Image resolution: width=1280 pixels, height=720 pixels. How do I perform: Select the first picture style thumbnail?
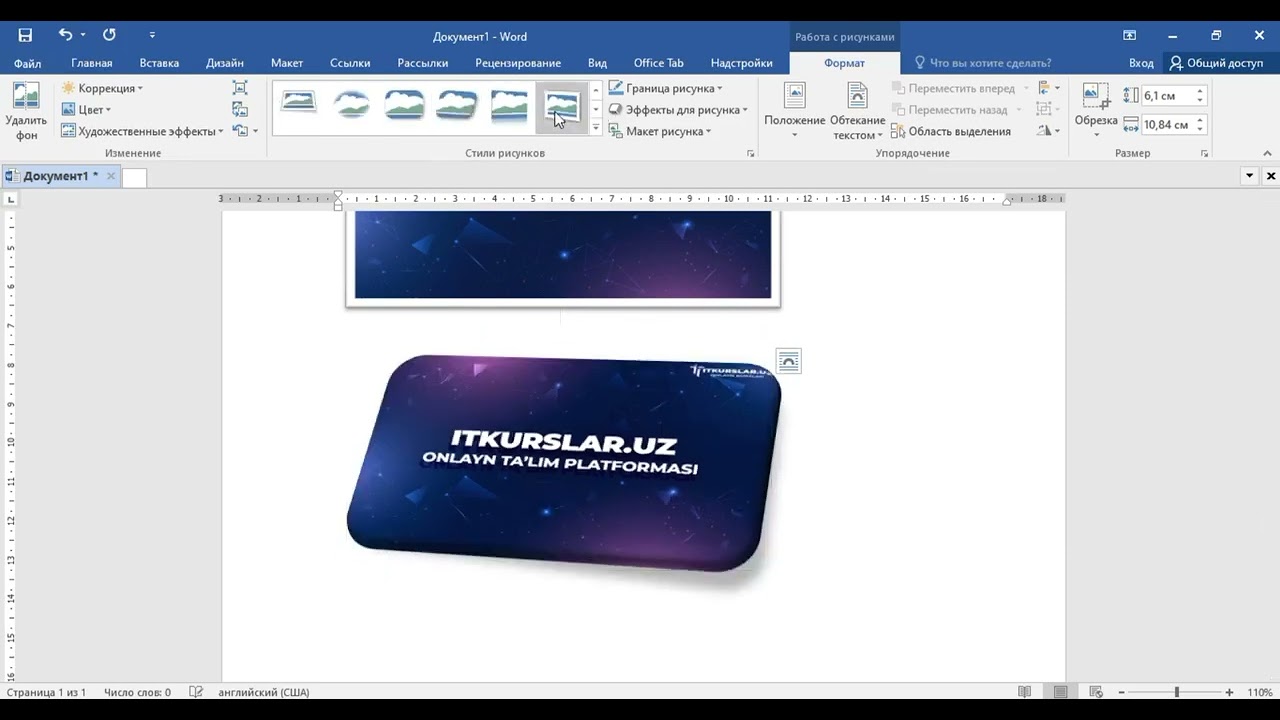coord(299,103)
